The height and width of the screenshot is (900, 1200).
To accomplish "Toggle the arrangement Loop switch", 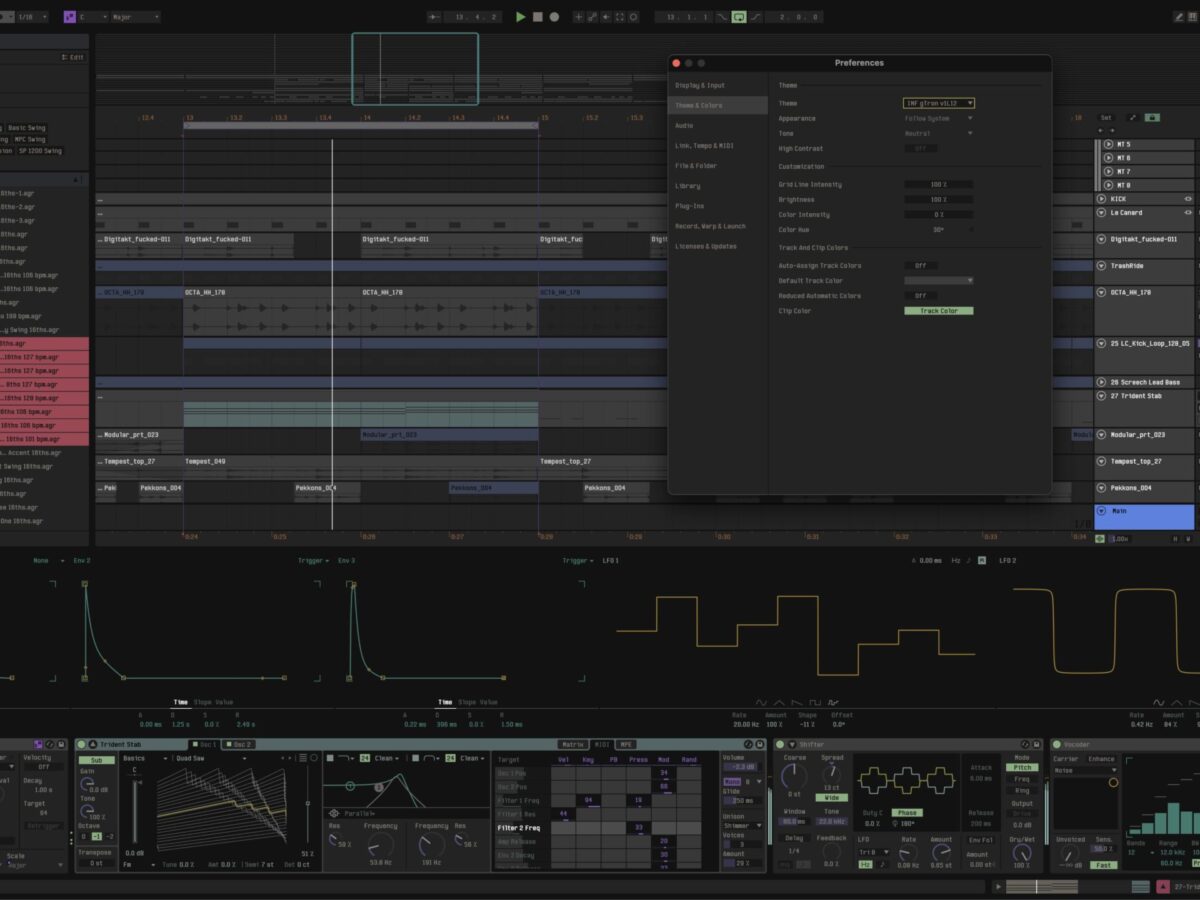I will pos(739,17).
